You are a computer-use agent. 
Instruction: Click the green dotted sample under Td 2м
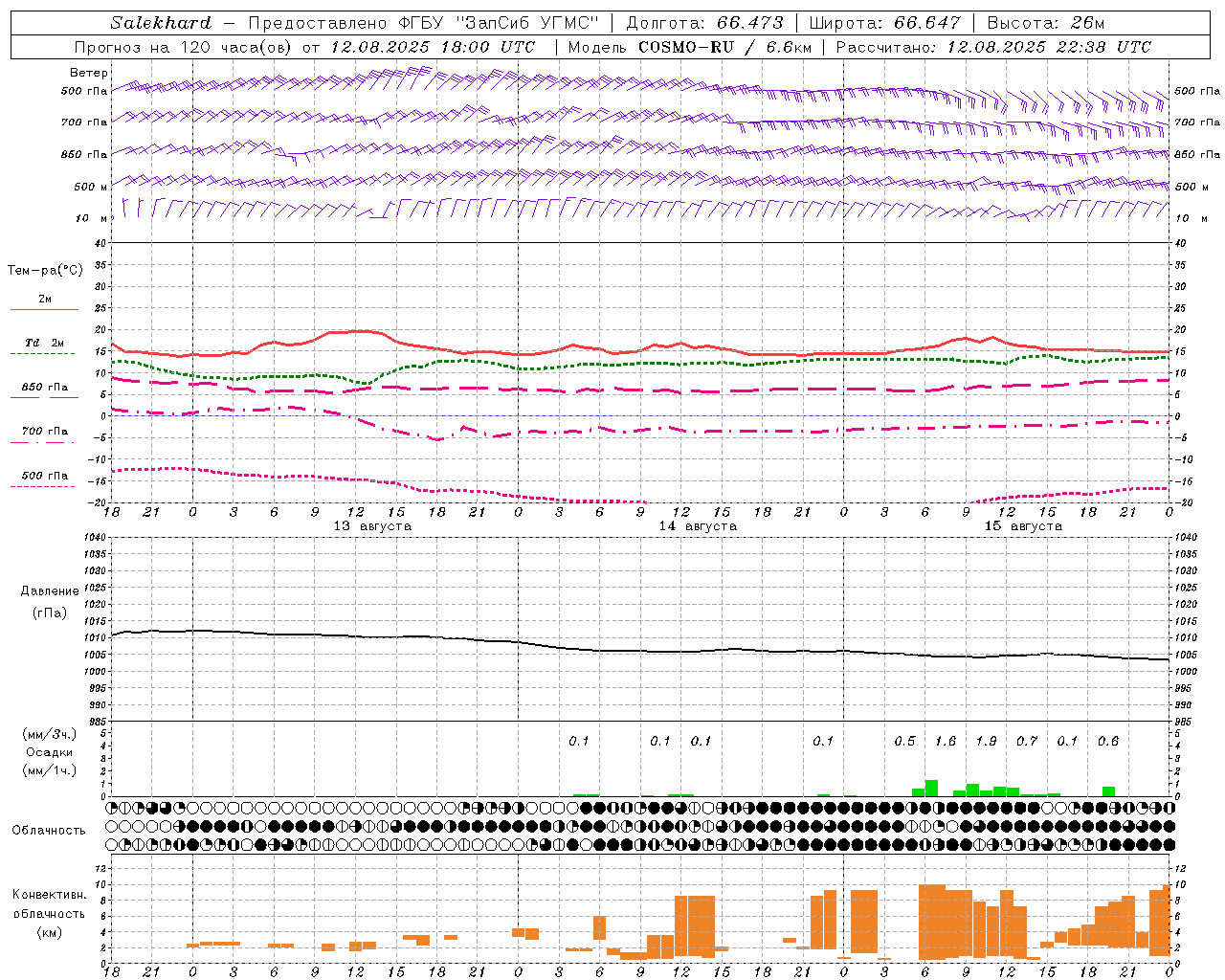[x=43, y=353]
